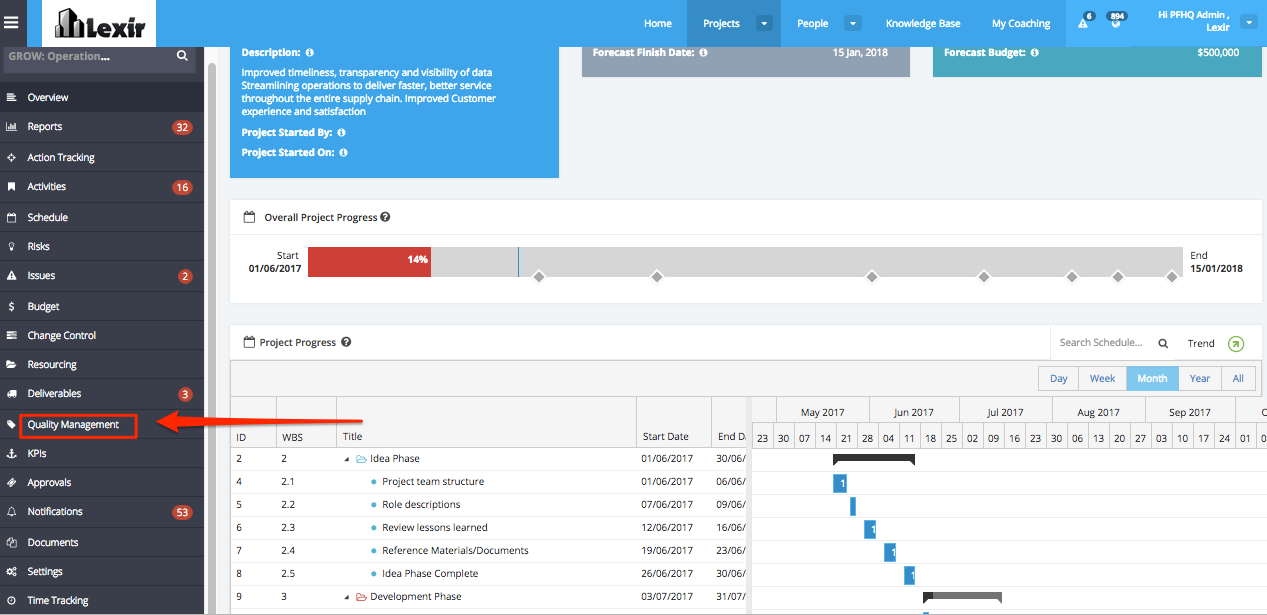Switch Gantt view to Week
Screen dimensions: 1267x615
[x=1102, y=378]
